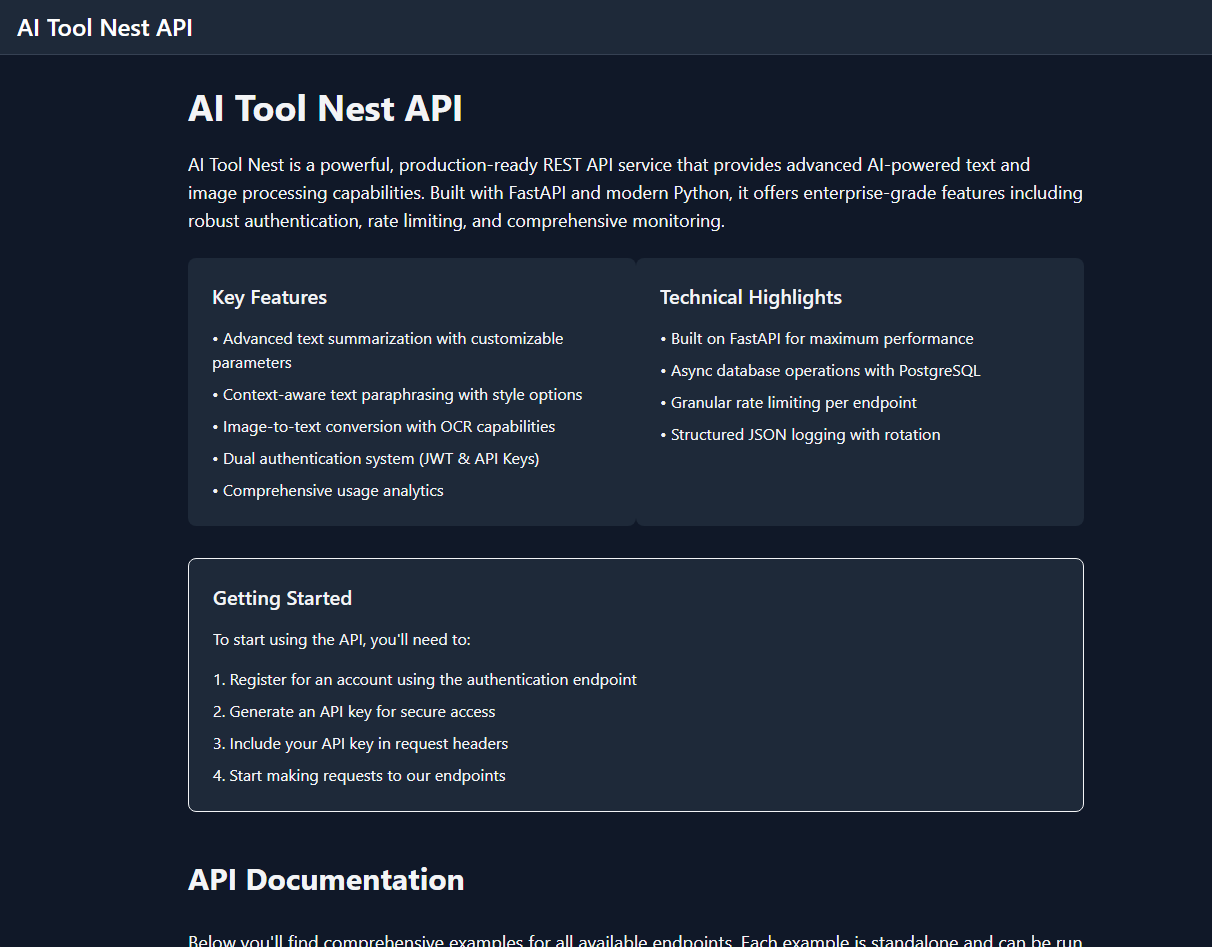Viewport: 1212px width, 947px height.
Task: Click the Key Features section heading
Action: click(x=269, y=297)
